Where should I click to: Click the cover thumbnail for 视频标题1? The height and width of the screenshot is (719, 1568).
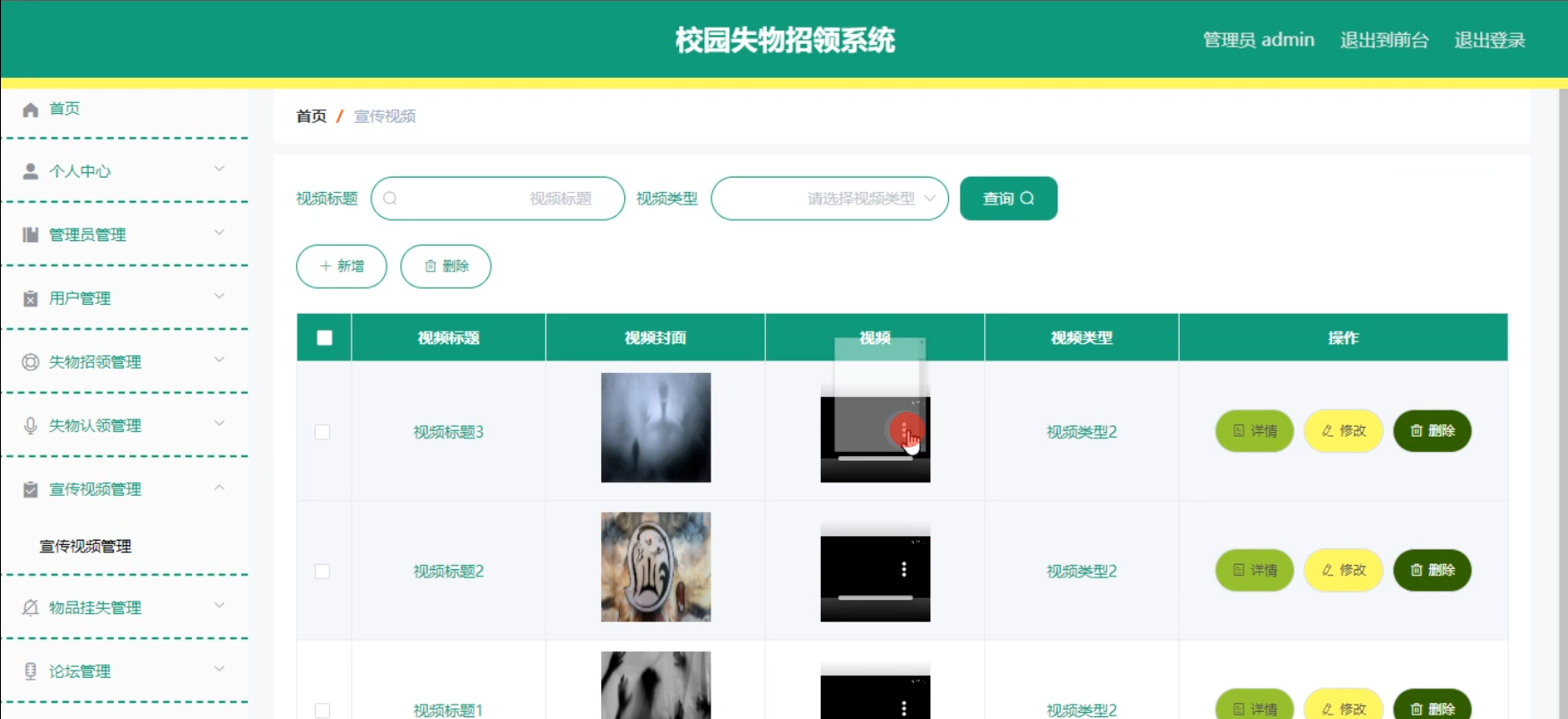pos(656,685)
